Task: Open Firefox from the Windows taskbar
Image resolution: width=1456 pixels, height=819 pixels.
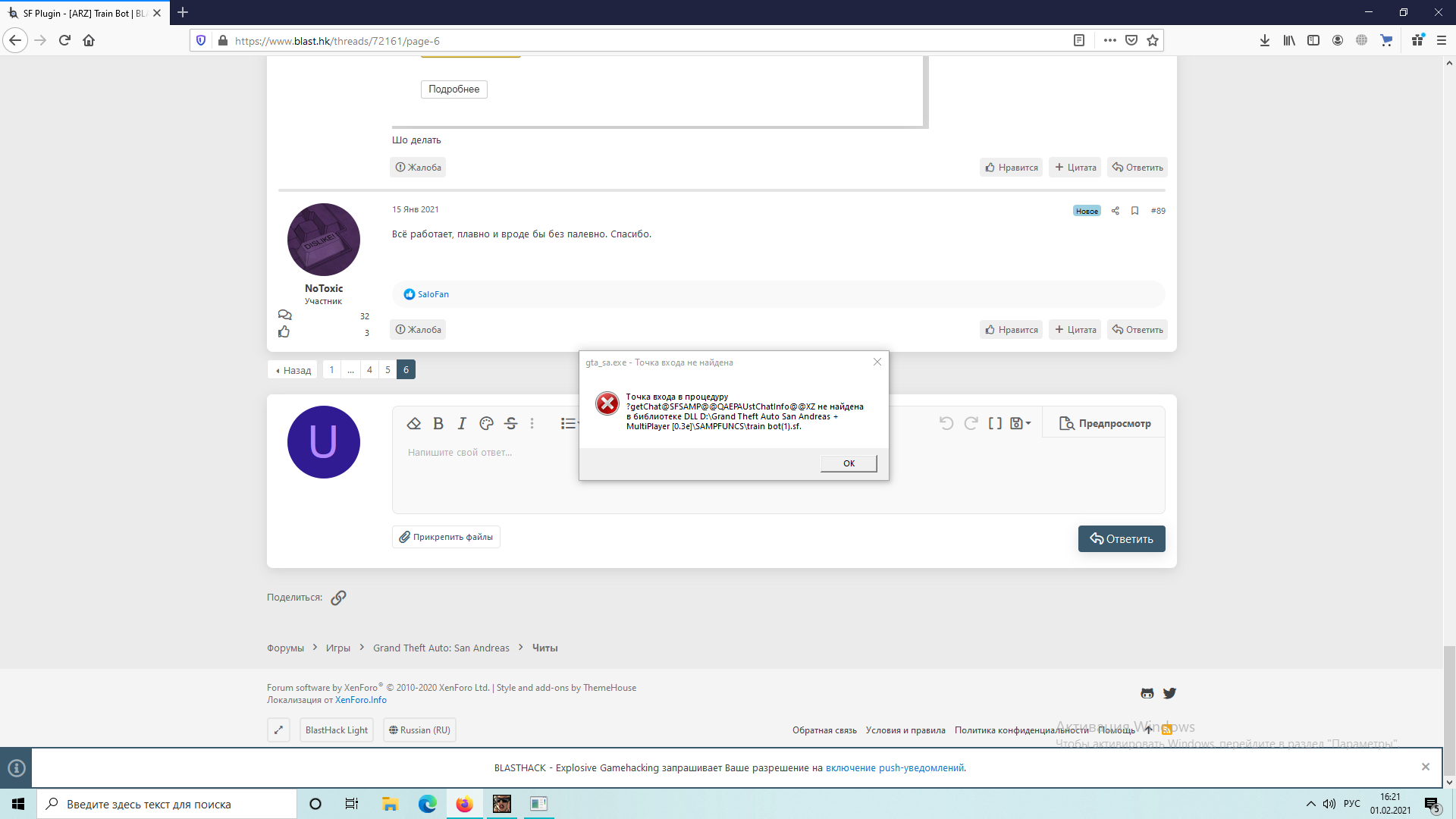Action: [x=464, y=804]
